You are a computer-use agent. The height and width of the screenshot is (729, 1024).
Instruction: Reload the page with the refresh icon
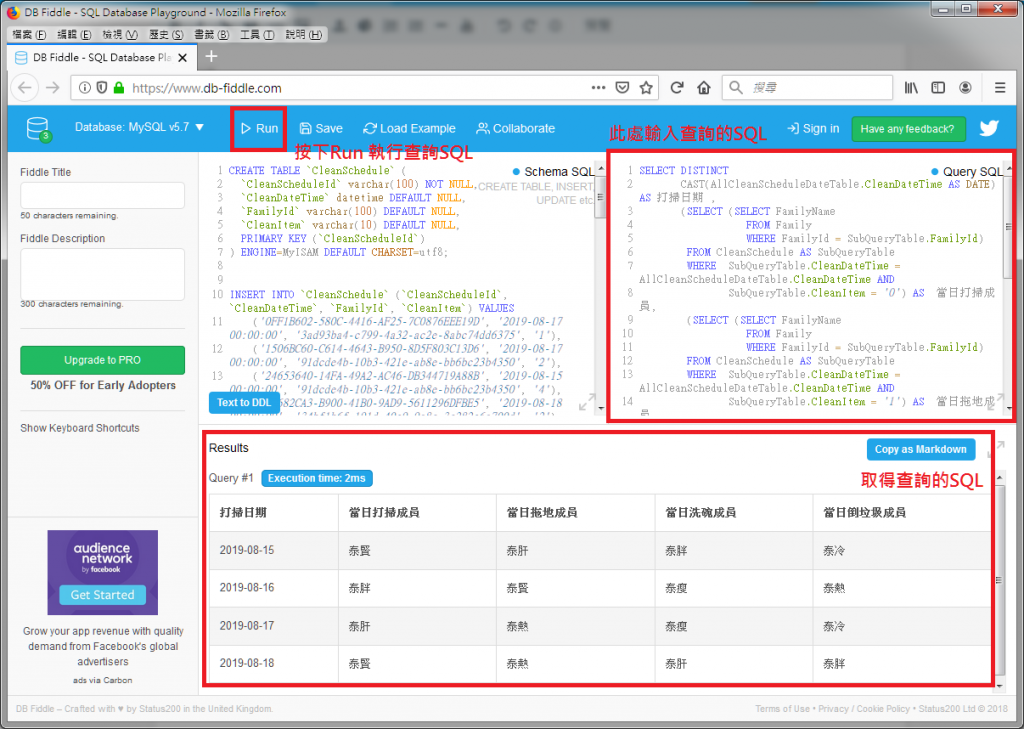(677, 88)
